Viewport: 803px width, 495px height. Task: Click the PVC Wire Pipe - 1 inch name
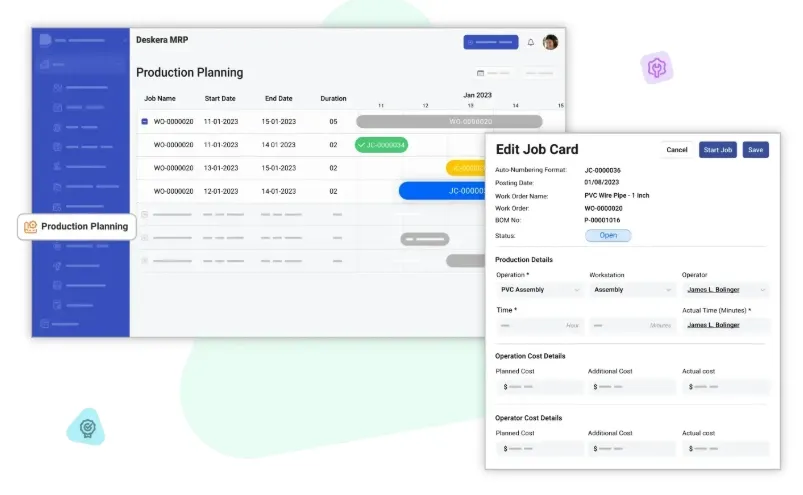click(617, 196)
